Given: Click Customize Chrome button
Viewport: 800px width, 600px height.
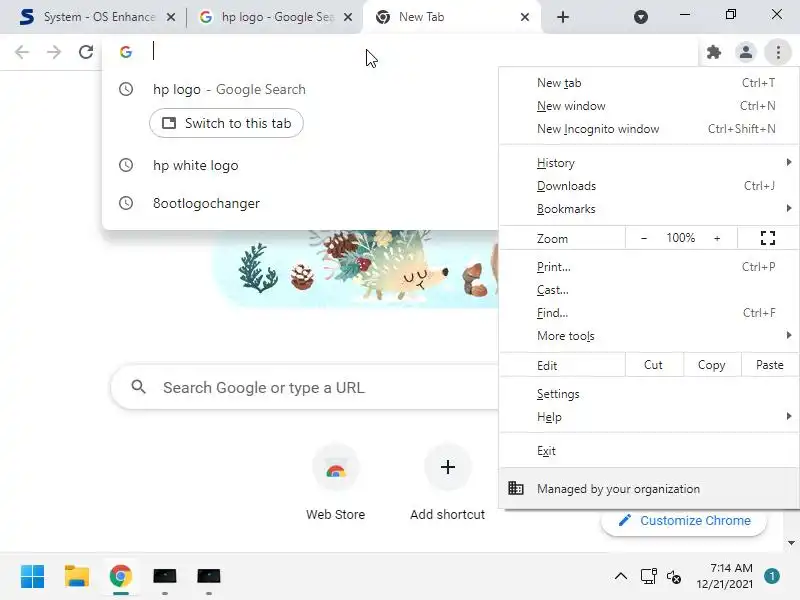Looking at the screenshot, I should click(684, 521).
